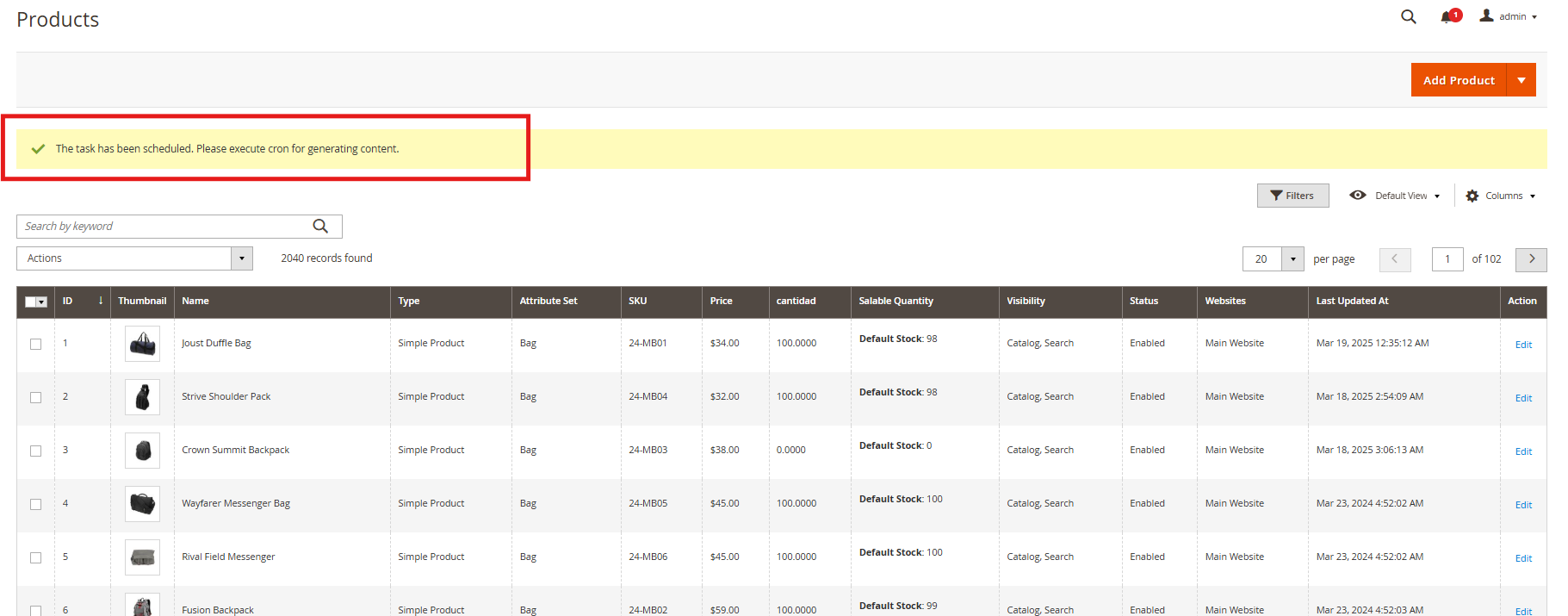Select the Strive Shoulder Pack row checkbox
The image size is (1568, 616).
(35, 397)
